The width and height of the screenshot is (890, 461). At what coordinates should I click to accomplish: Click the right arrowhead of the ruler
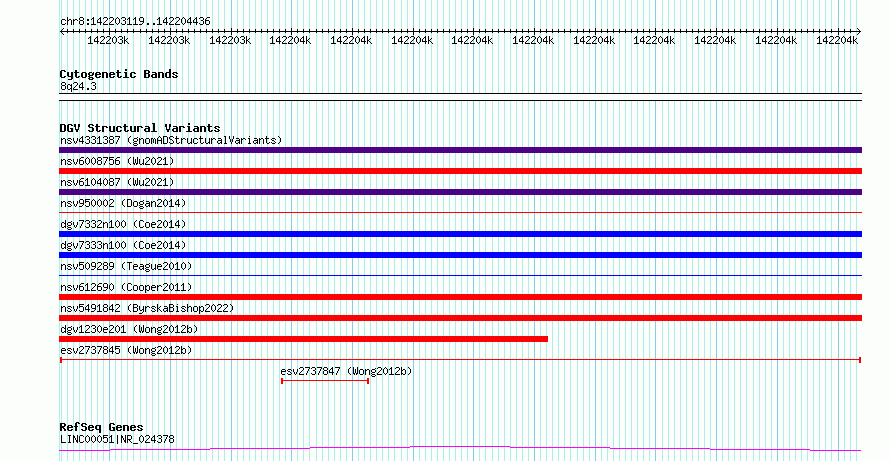(x=858, y=32)
